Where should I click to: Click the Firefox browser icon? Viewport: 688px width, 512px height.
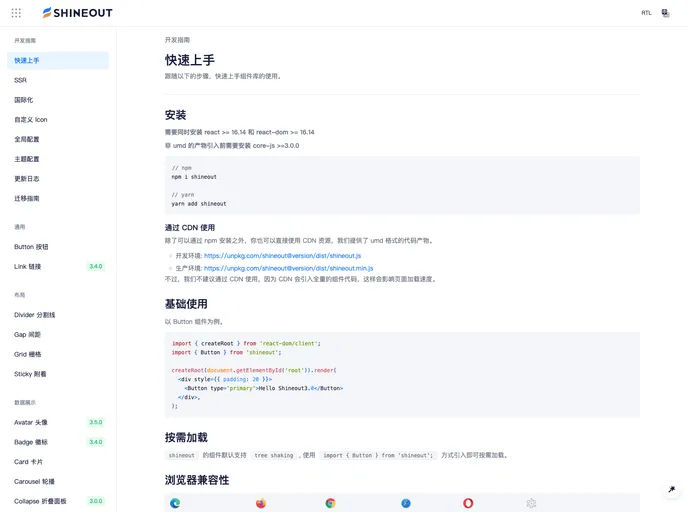pyautogui.click(x=261, y=503)
